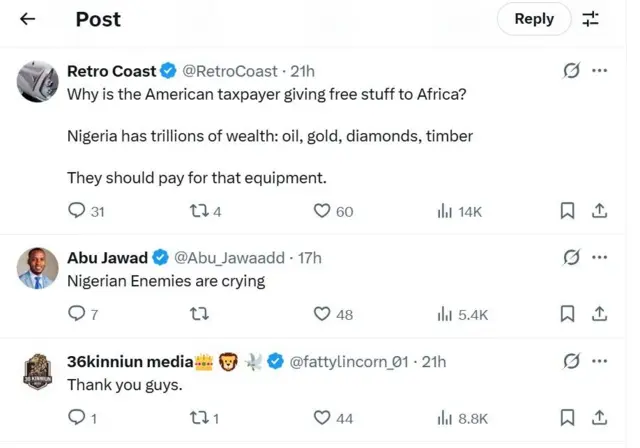Open more options on Abu Jawad's reply
Viewport: 640px width, 448px height.
click(x=600, y=257)
